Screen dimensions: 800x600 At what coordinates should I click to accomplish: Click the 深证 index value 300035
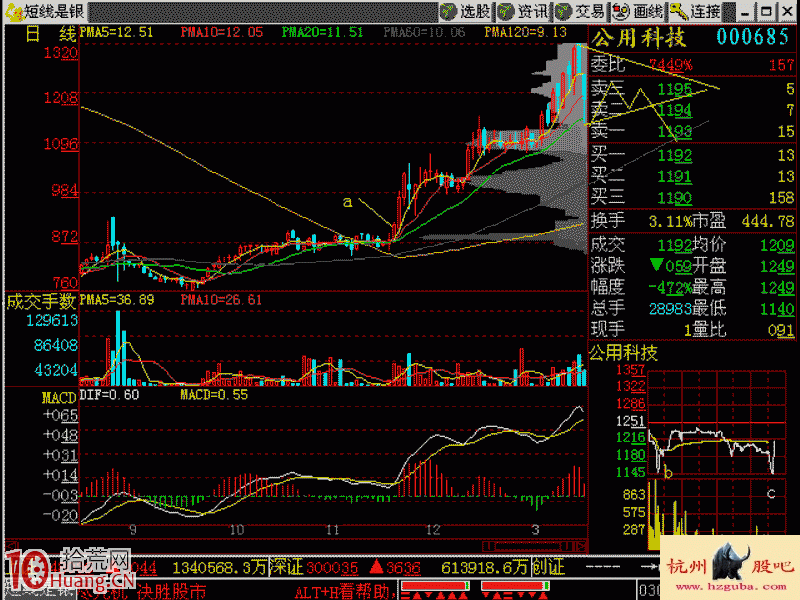[x=333, y=568]
